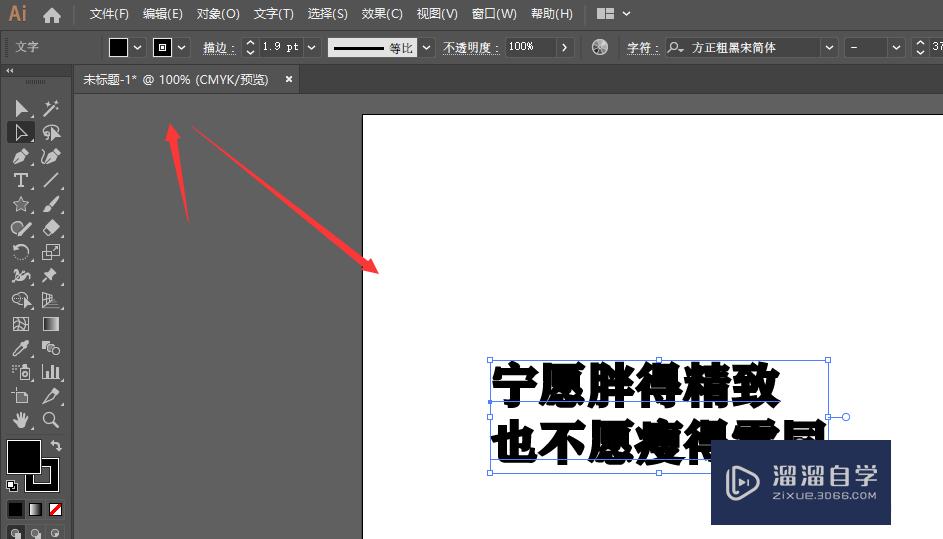The height and width of the screenshot is (539, 943).
Task: Set fill to None (red slash)
Action: click(55, 510)
